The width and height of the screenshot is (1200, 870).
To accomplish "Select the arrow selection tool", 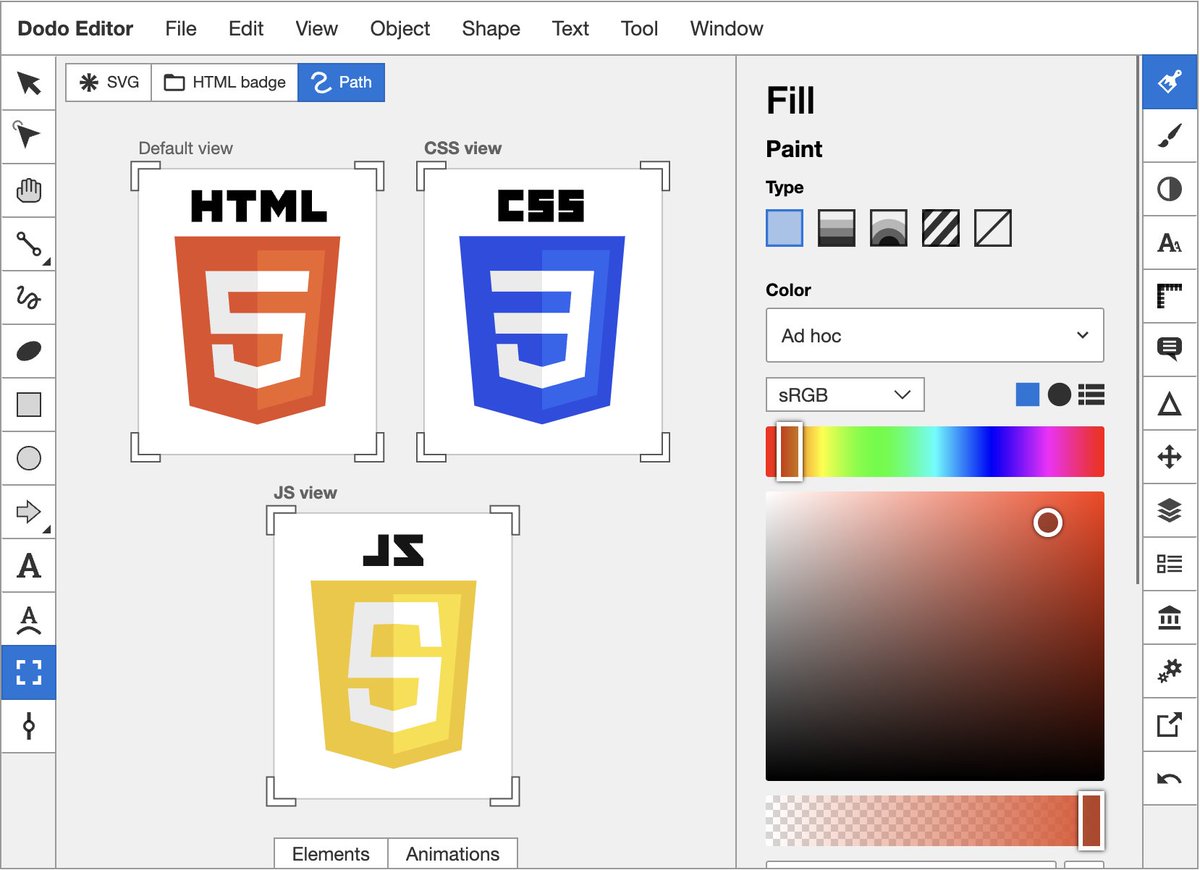I will 29,83.
